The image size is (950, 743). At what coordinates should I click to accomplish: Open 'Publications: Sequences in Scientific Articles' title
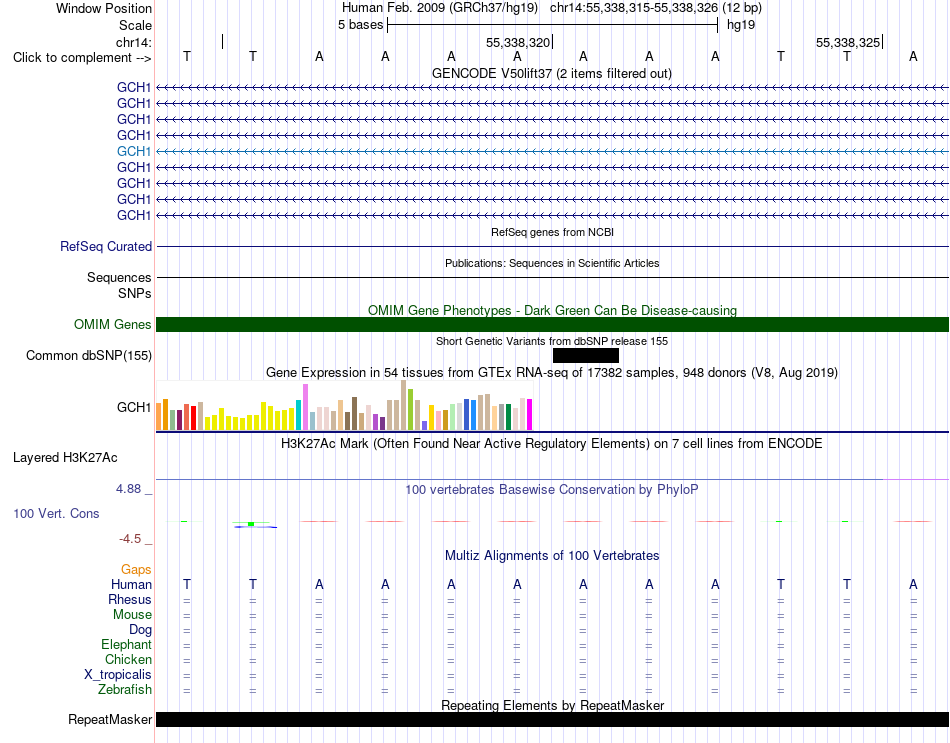point(552,263)
